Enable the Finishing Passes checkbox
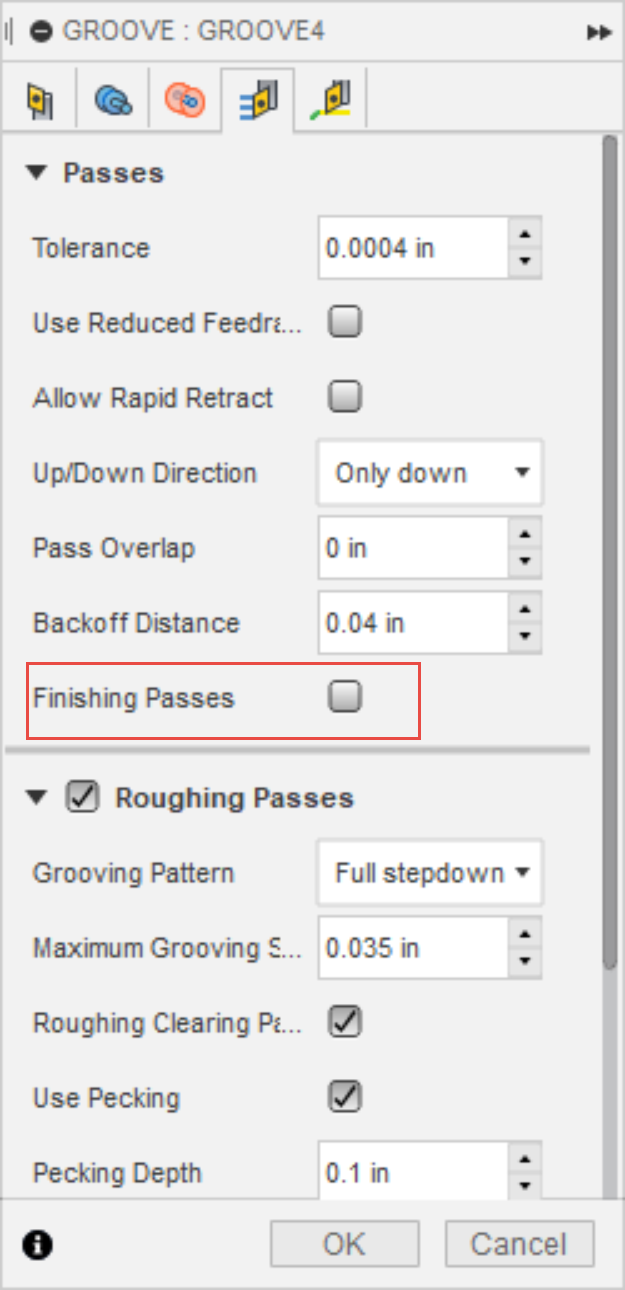The image size is (625, 1290). (x=343, y=697)
